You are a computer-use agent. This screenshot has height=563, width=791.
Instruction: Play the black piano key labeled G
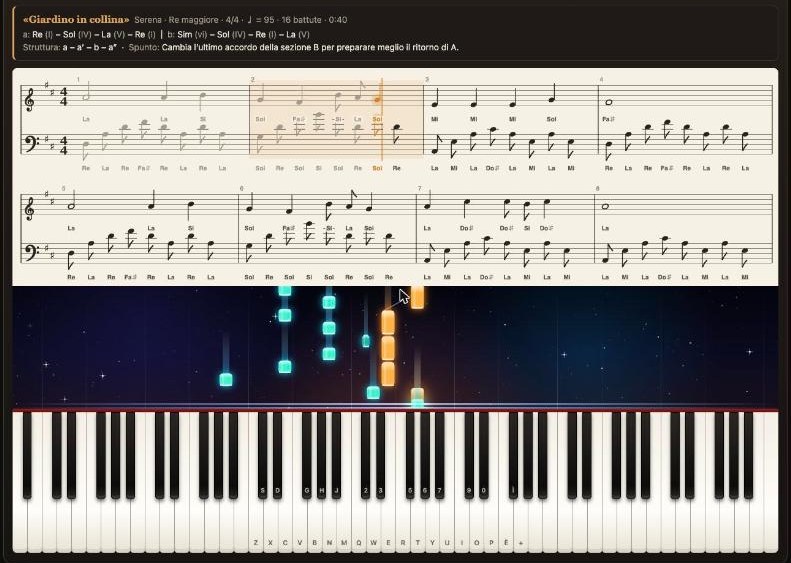[x=307, y=455]
